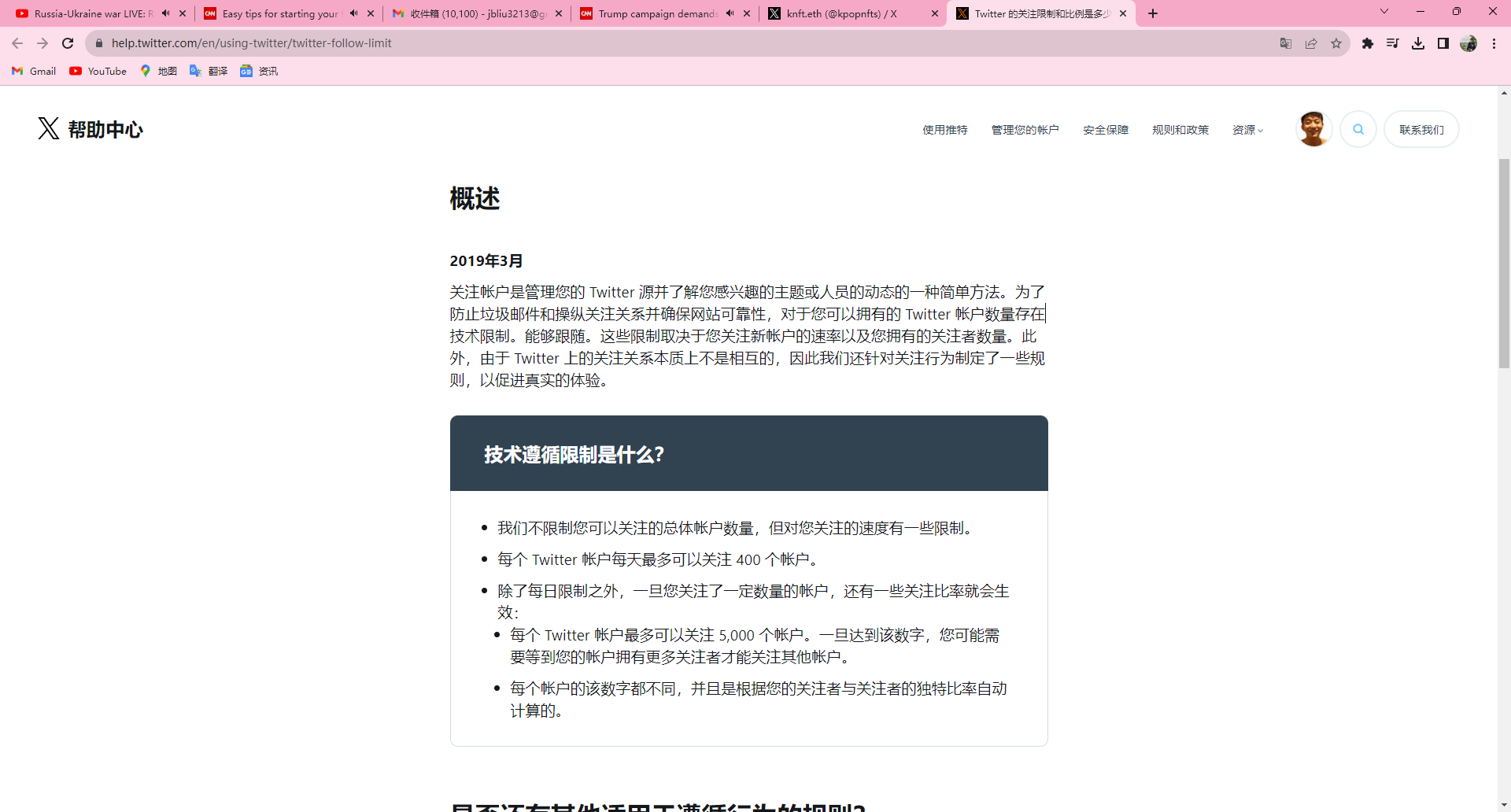Expand the 资源 dropdown menu
The image size is (1511, 812).
[x=1247, y=130]
